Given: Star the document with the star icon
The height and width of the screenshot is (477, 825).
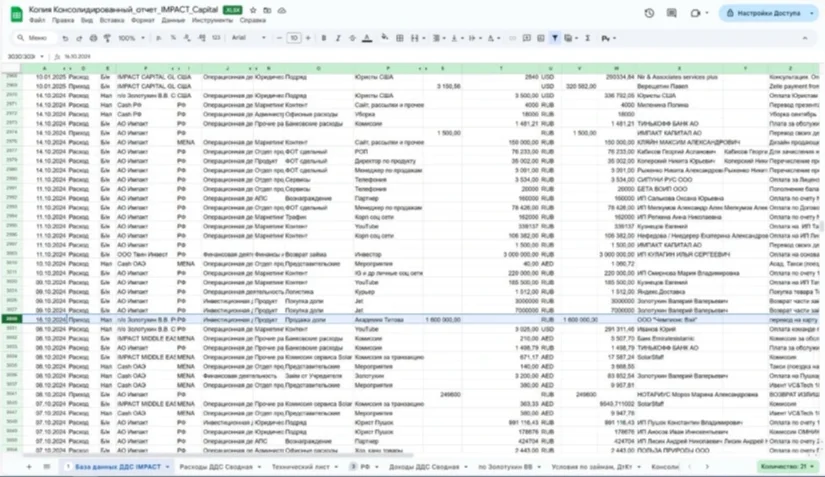Looking at the screenshot, I should [x=253, y=10].
